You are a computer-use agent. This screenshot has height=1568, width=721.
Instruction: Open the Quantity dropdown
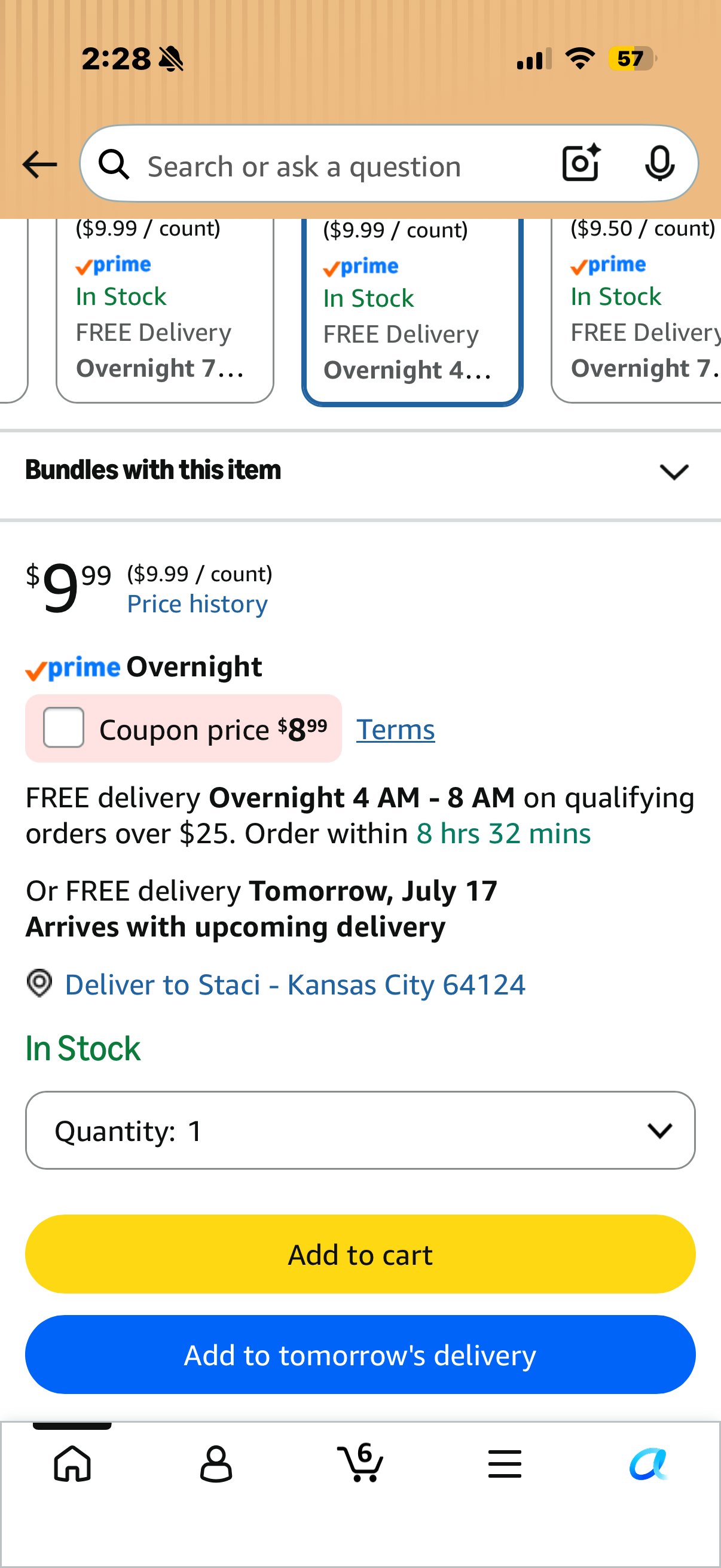(360, 1130)
